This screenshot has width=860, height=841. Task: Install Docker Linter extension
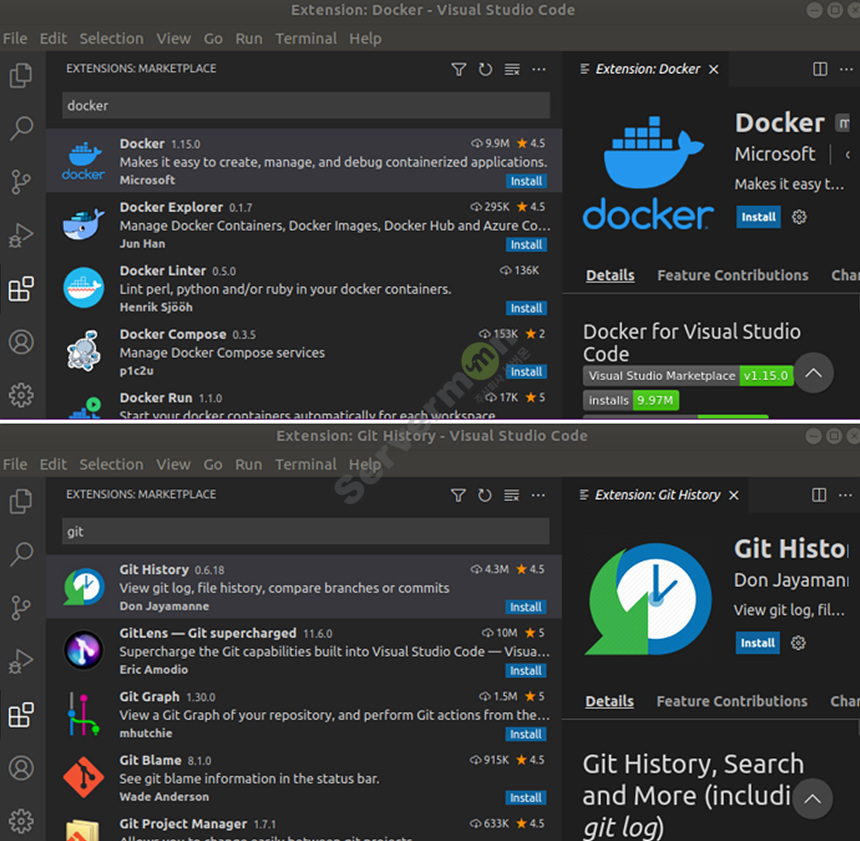(526, 308)
